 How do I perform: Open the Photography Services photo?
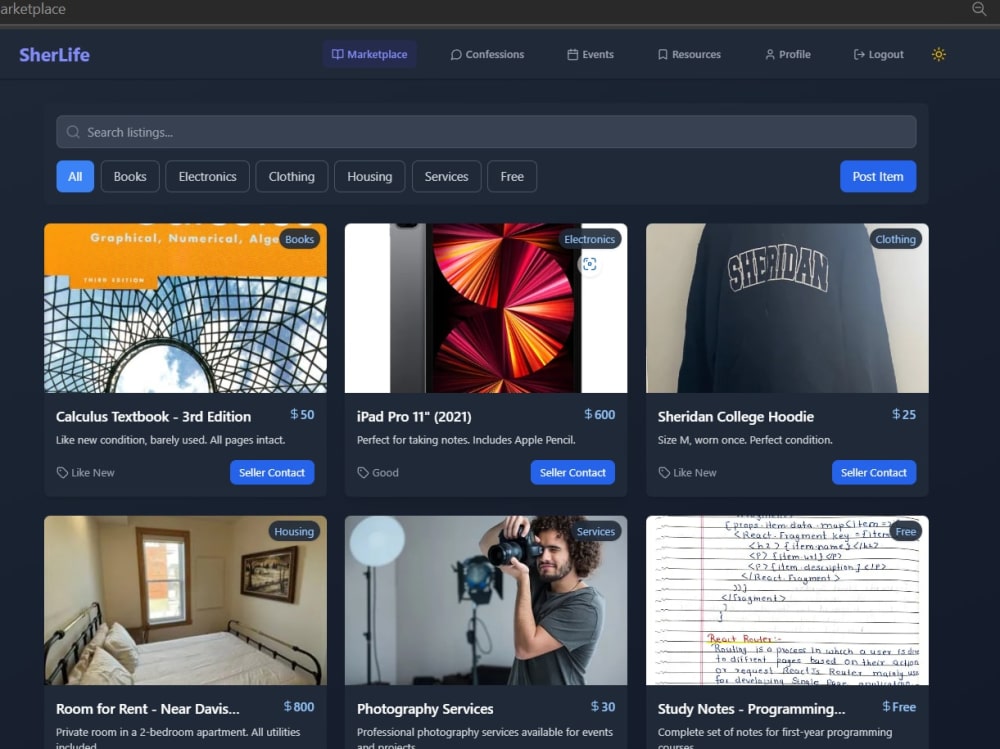tap(486, 600)
